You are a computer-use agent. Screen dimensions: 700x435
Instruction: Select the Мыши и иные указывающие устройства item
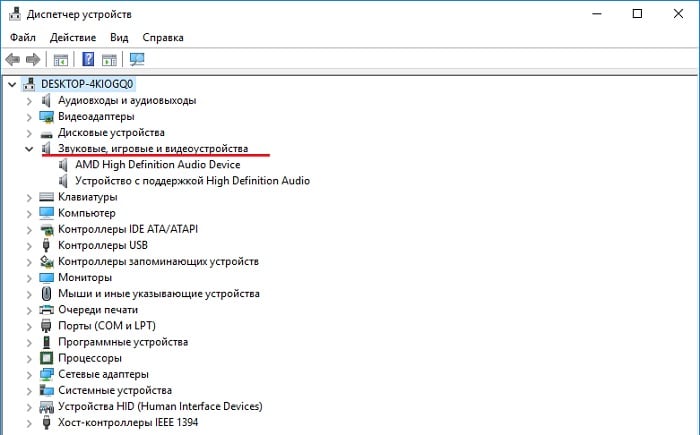158,293
